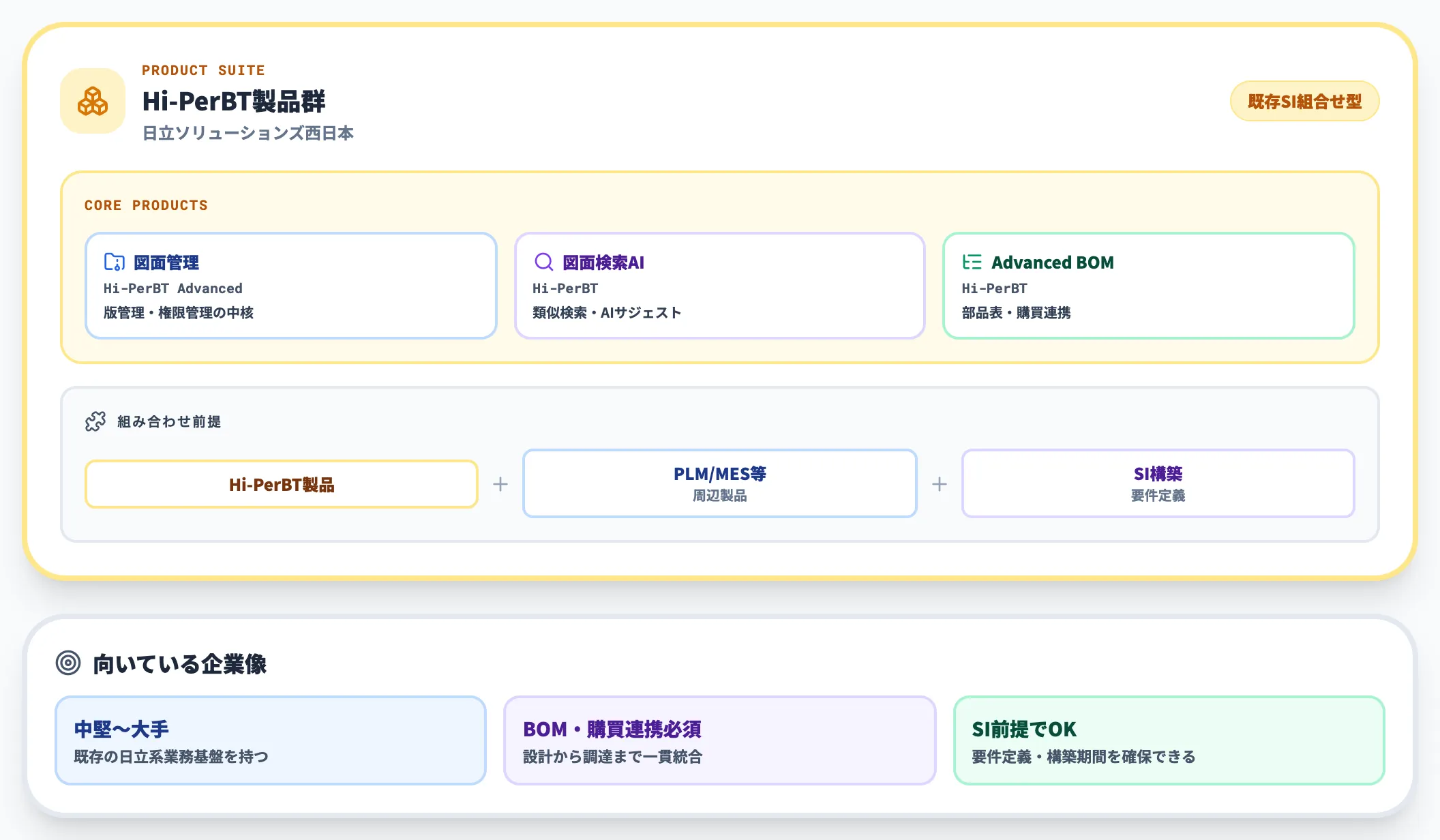The width and height of the screenshot is (1440, 840).
Task: Click the plus symbol before SI構築
Action: pyautogui.click(x=940, y=483)
